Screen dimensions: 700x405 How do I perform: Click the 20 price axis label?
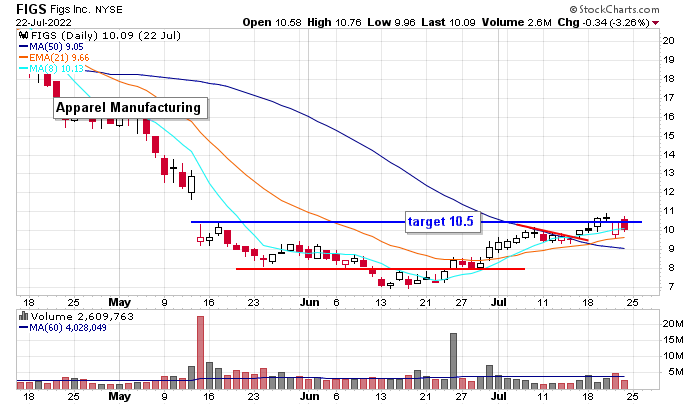click(x=668, y=41)
